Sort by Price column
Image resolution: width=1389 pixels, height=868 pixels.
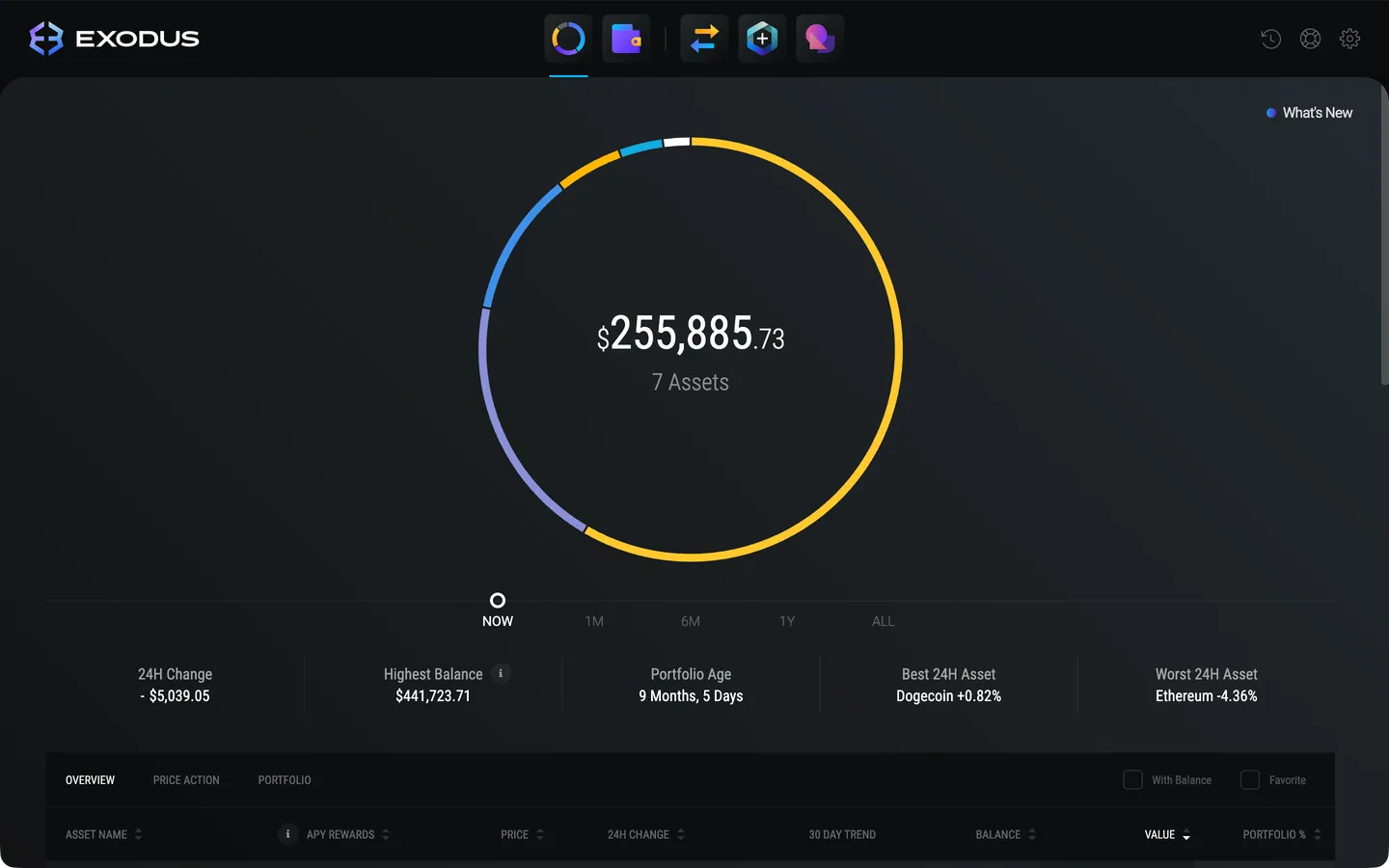pos(522,834)
